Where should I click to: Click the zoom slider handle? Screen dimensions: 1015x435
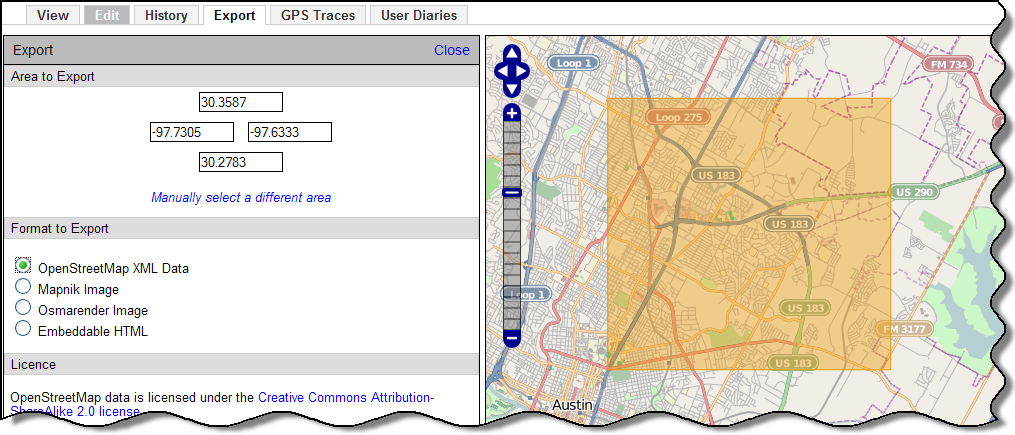click(x=511, y=192)
